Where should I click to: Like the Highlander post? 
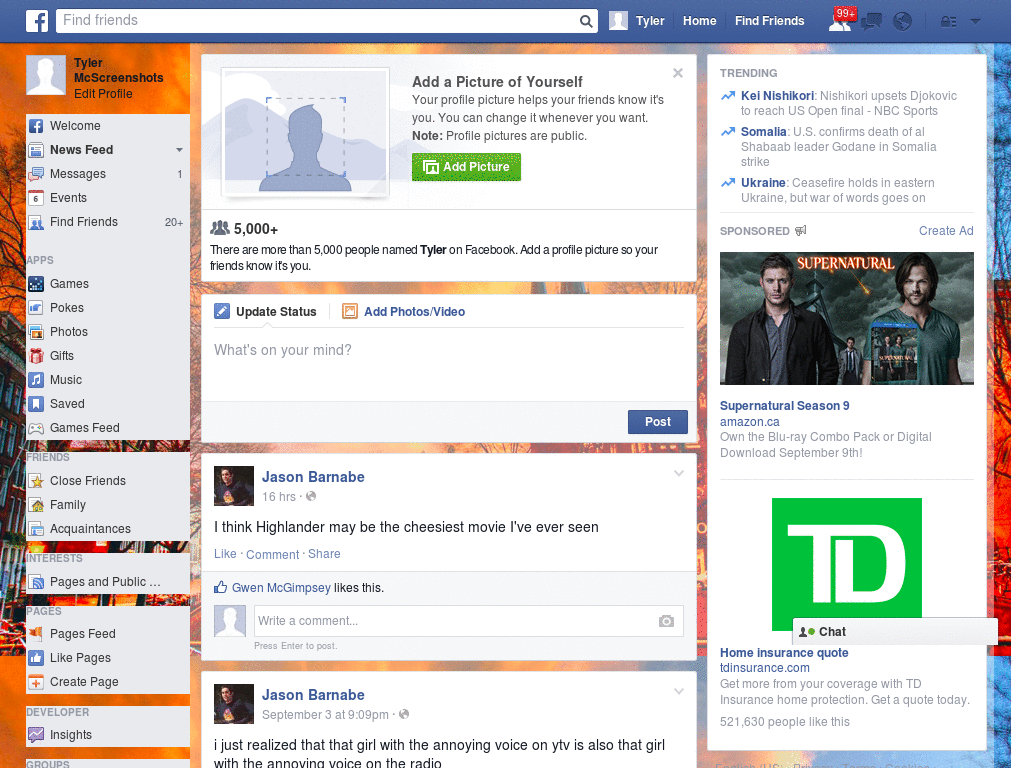[225, 554]
